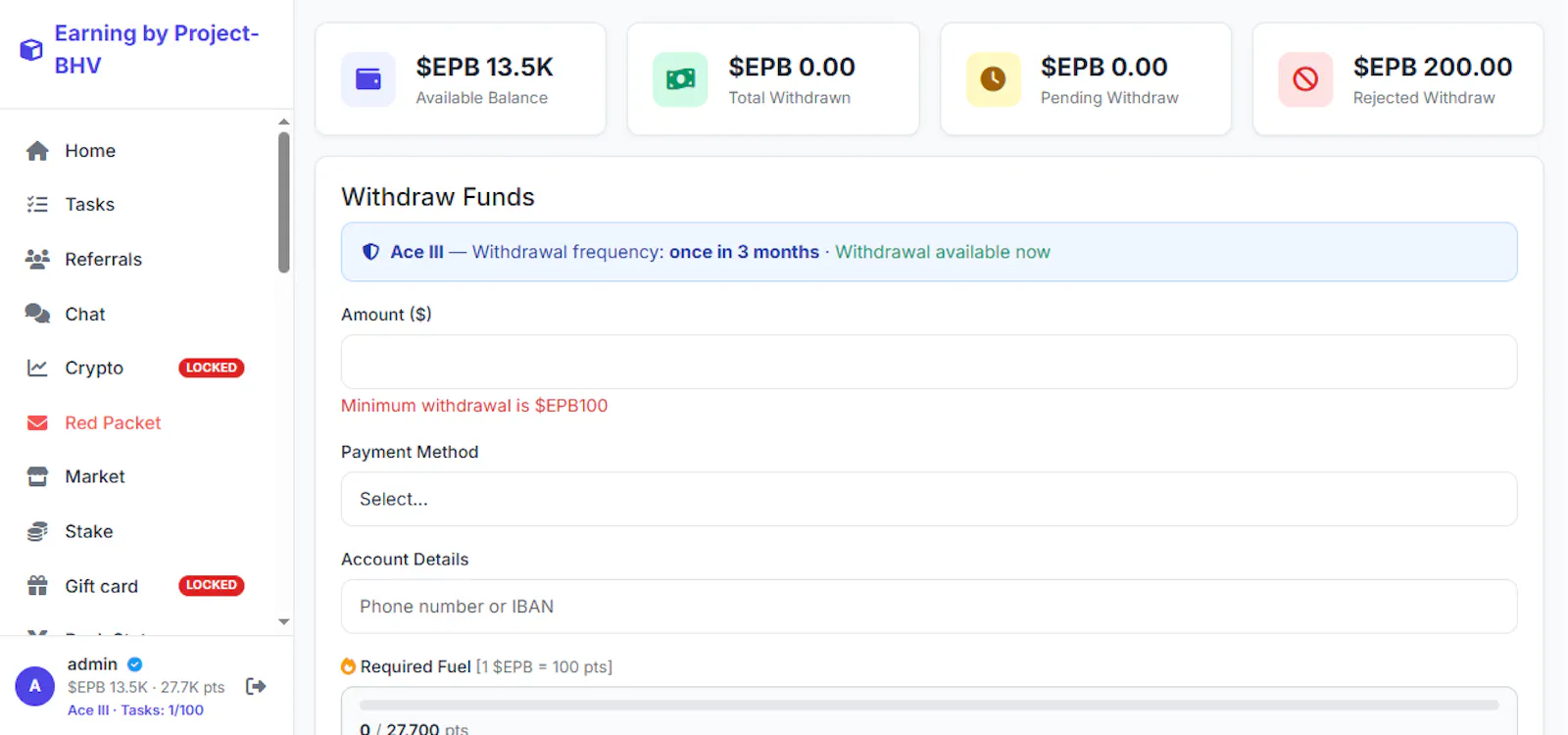Click the LOCKED badge next to Crypto
The width and height of the screenshot is (1568, 735).
(x=211, y=367)
